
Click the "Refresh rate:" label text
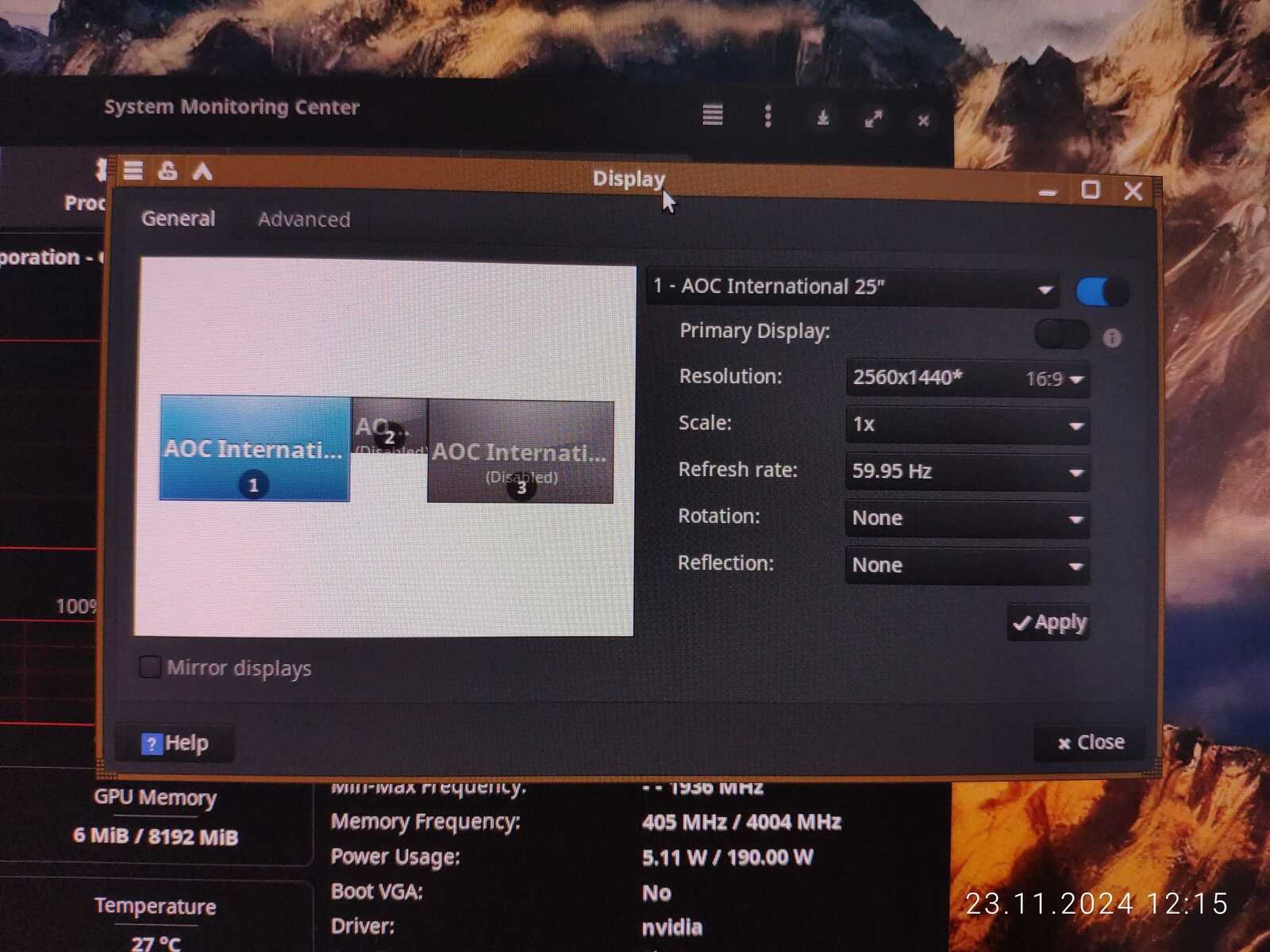pyautogui.click(x=737, y=470)
